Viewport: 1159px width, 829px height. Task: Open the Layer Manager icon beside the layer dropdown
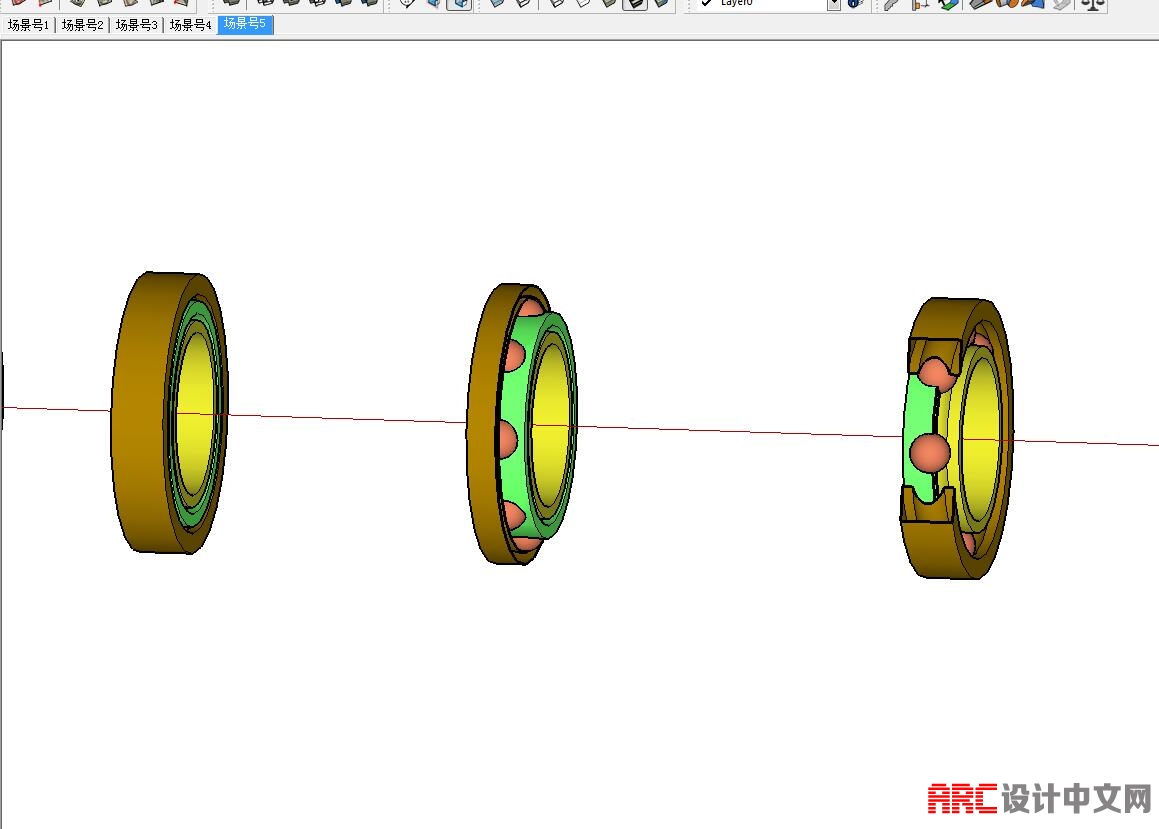[x=855, y=4]
